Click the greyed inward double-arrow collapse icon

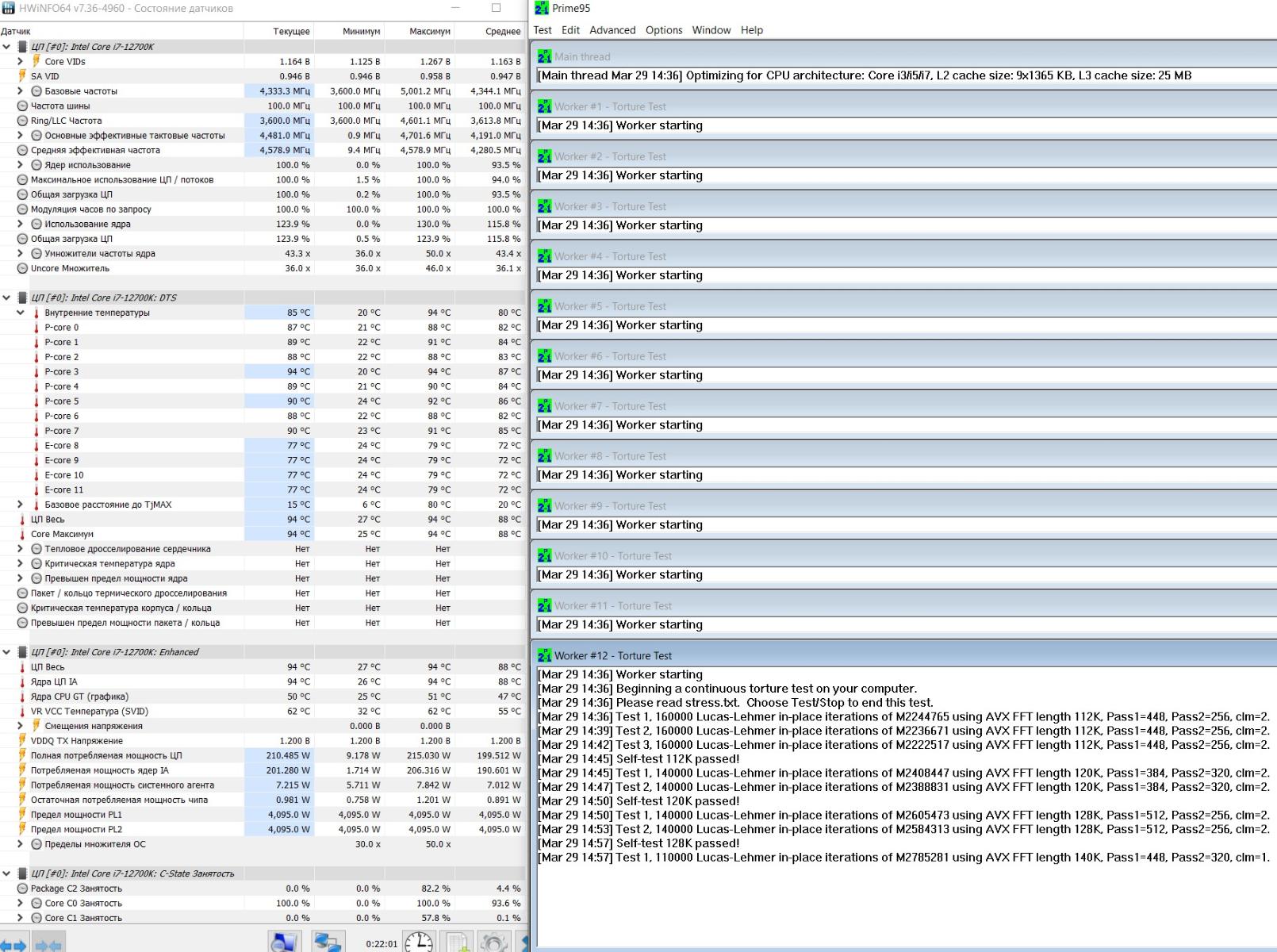48,945
